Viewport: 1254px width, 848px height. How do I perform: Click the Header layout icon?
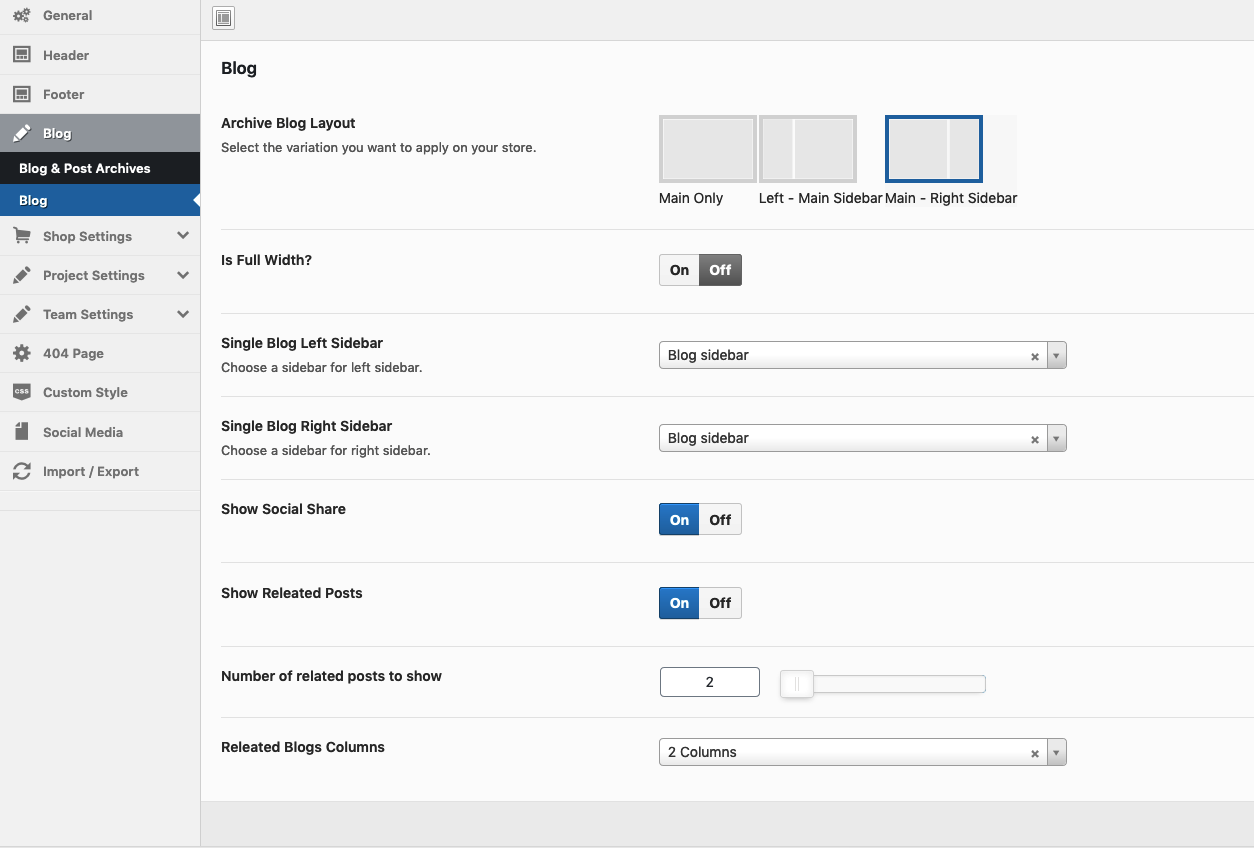(x=21, y=55)
